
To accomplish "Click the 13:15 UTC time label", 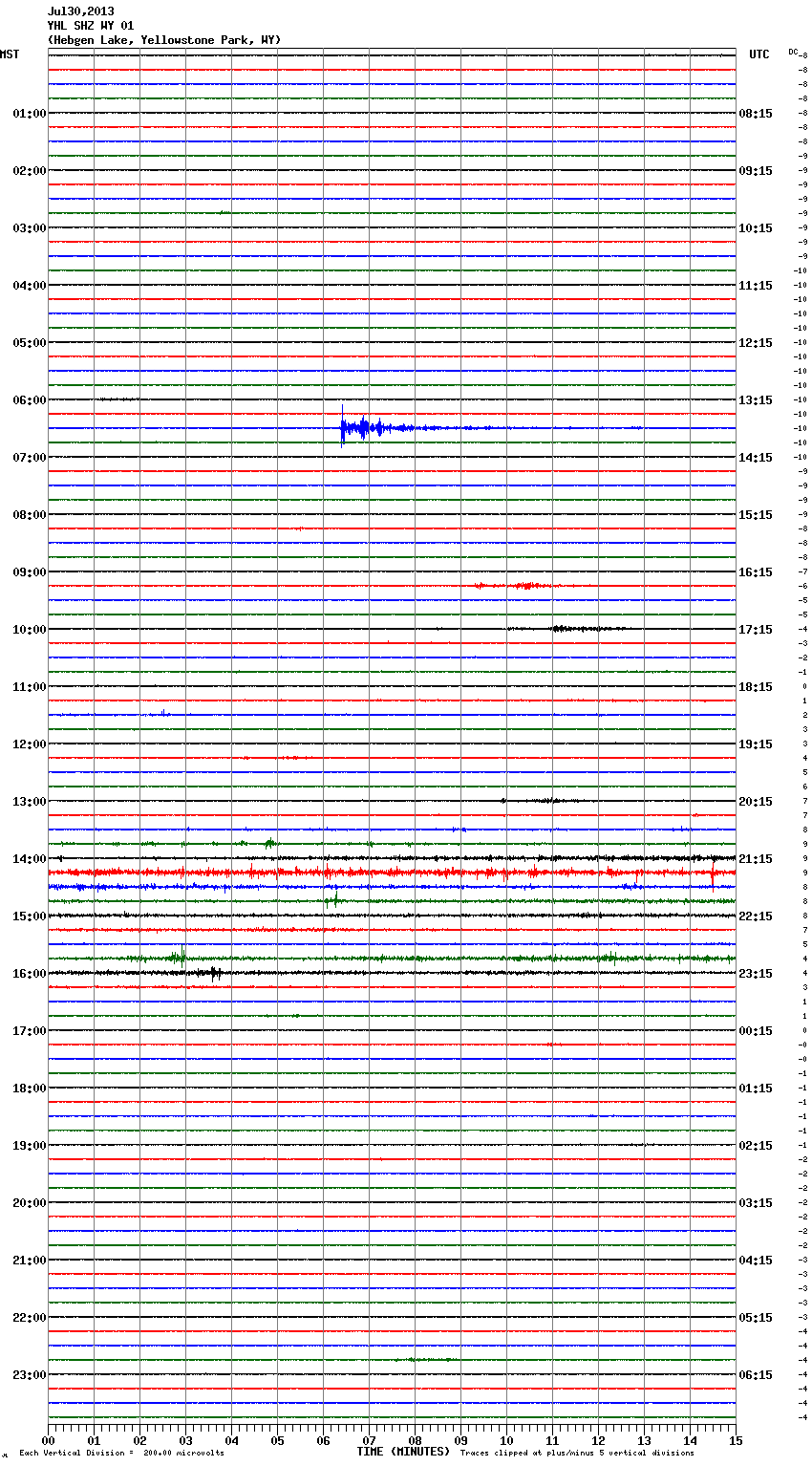I will 756,400.
